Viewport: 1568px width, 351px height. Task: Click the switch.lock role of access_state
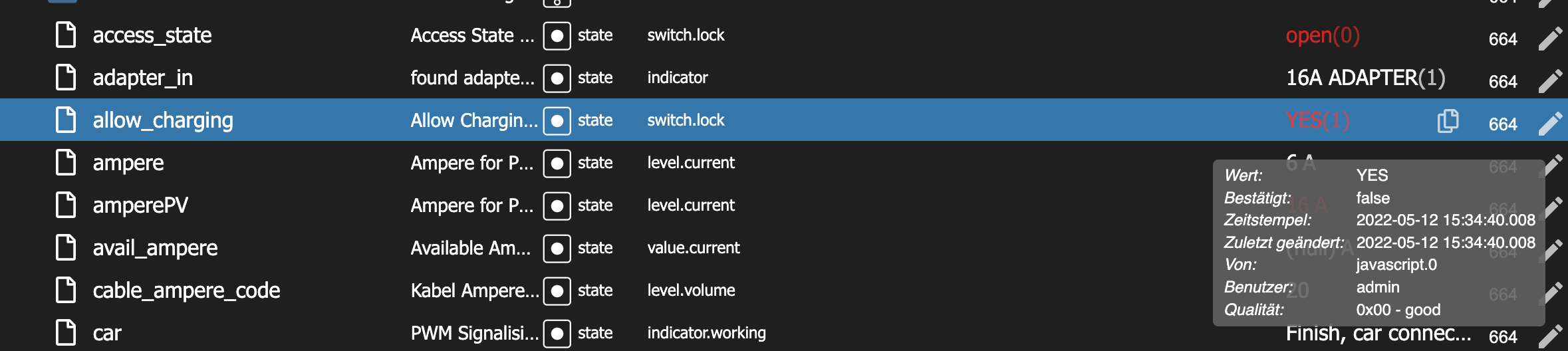pyautogui.click(x=686, y=35)
